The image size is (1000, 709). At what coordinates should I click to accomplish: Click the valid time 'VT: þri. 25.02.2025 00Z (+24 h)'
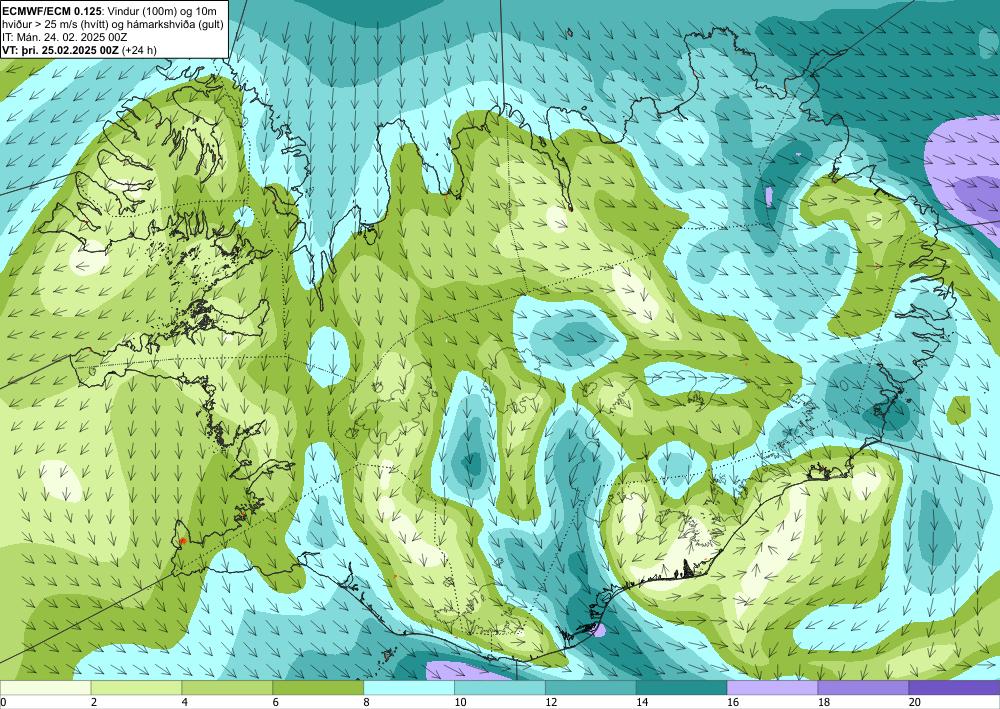[x=80, y=50]
